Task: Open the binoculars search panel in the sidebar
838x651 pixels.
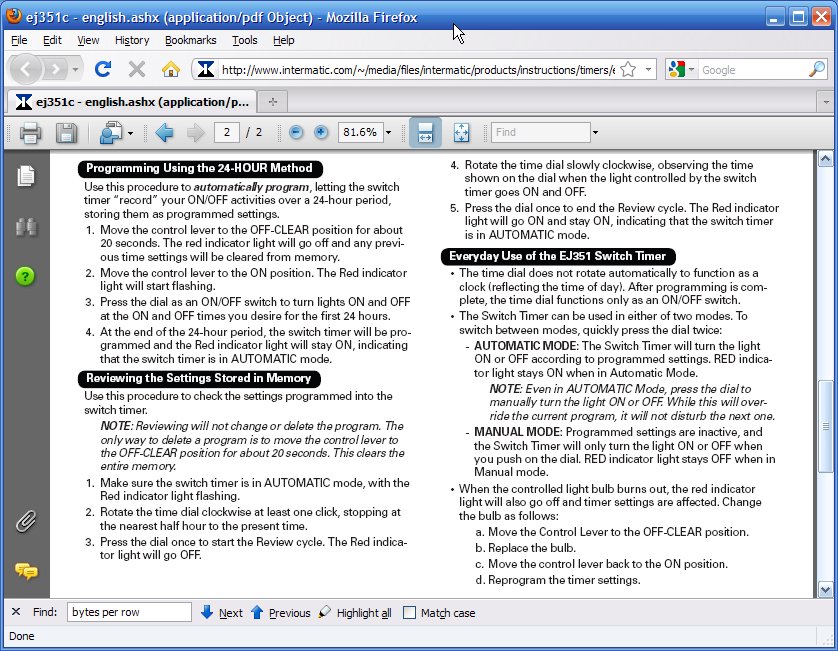Action: coord(26,227)
